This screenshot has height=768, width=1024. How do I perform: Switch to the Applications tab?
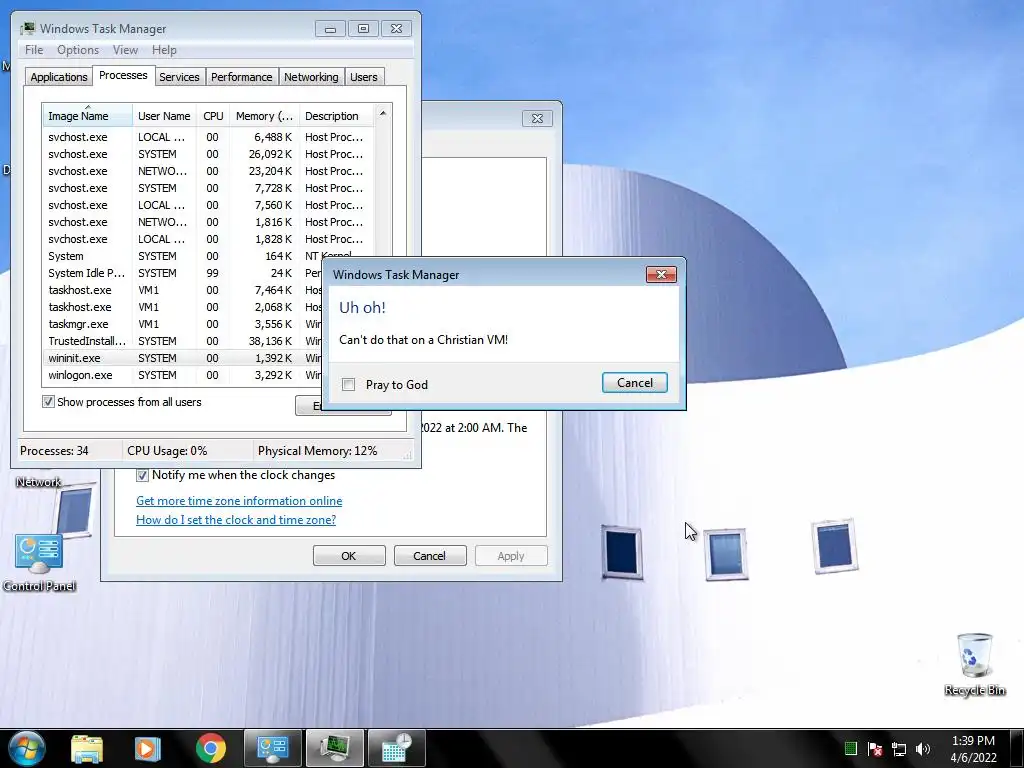pos(59,77)
